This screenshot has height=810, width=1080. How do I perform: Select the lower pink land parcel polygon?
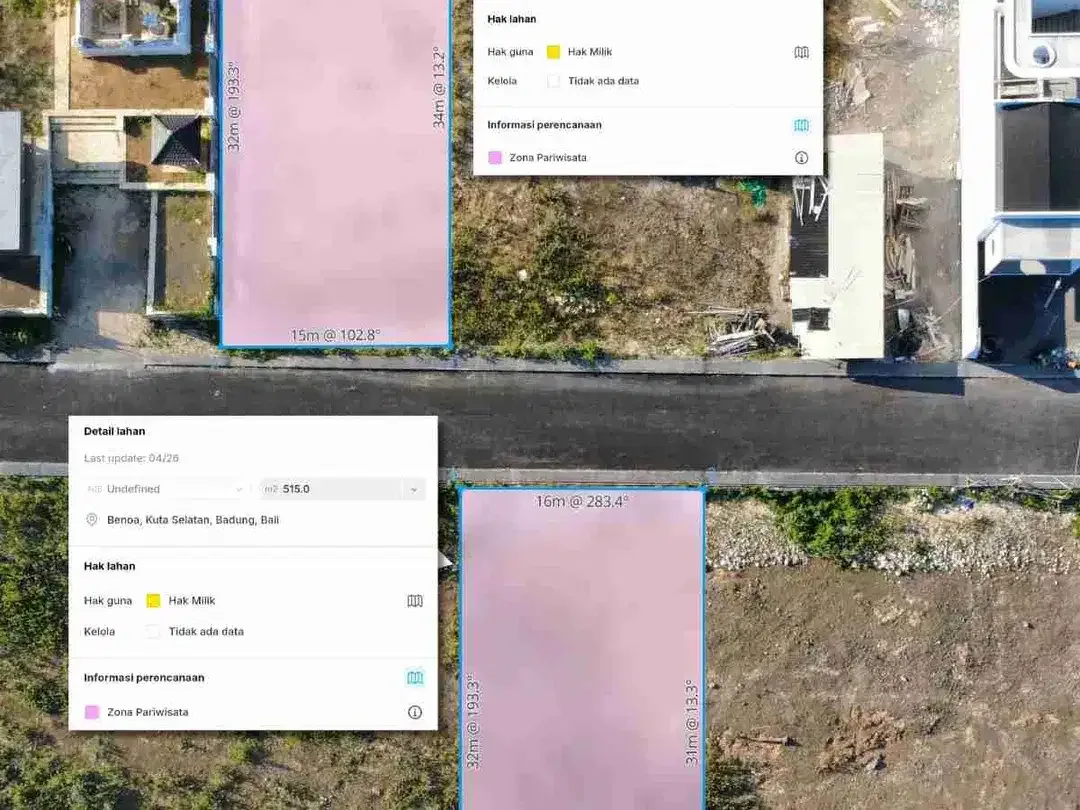[x=583, y=649]
